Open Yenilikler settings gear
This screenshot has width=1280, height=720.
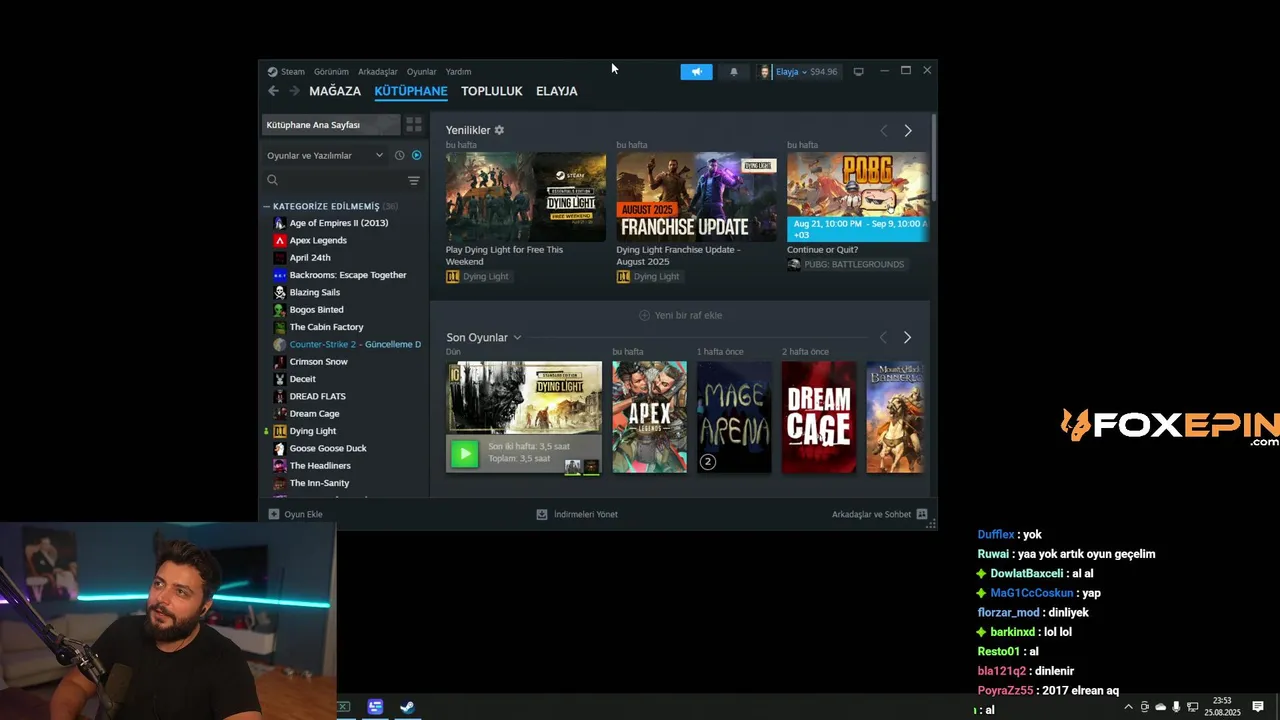[x=499, y=130]
